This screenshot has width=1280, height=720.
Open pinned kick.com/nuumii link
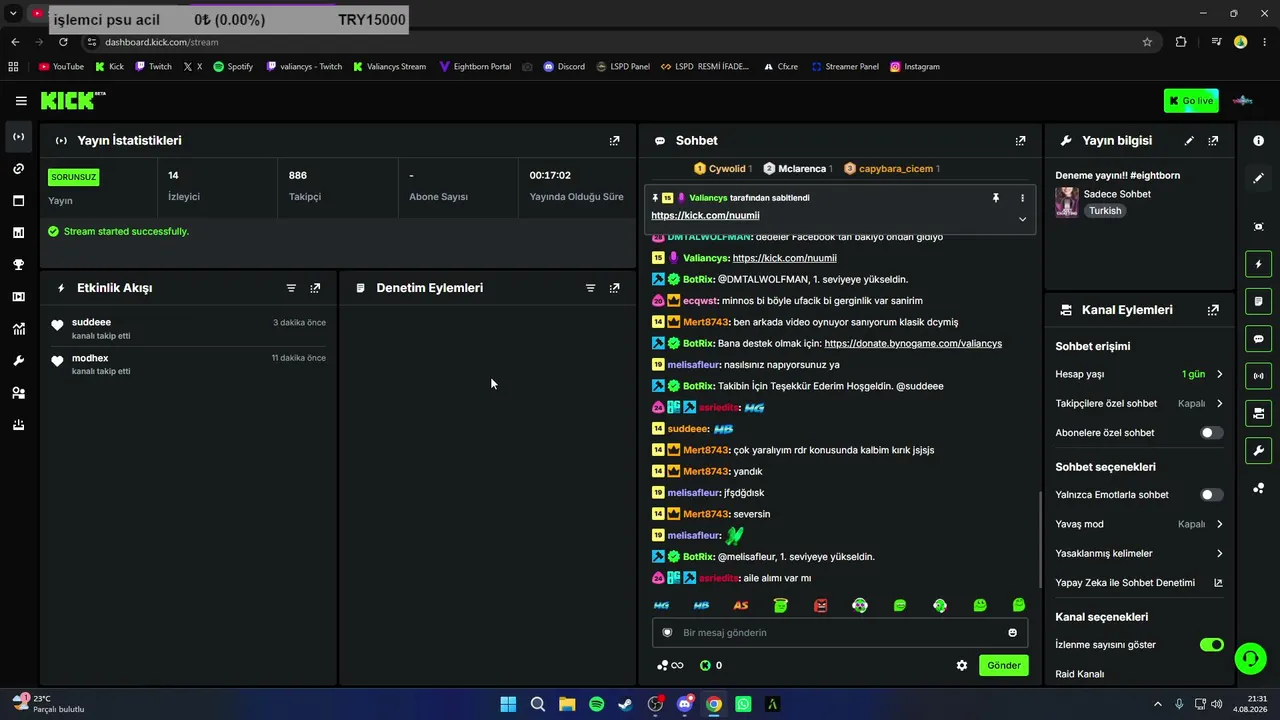[x=705, y=216]
